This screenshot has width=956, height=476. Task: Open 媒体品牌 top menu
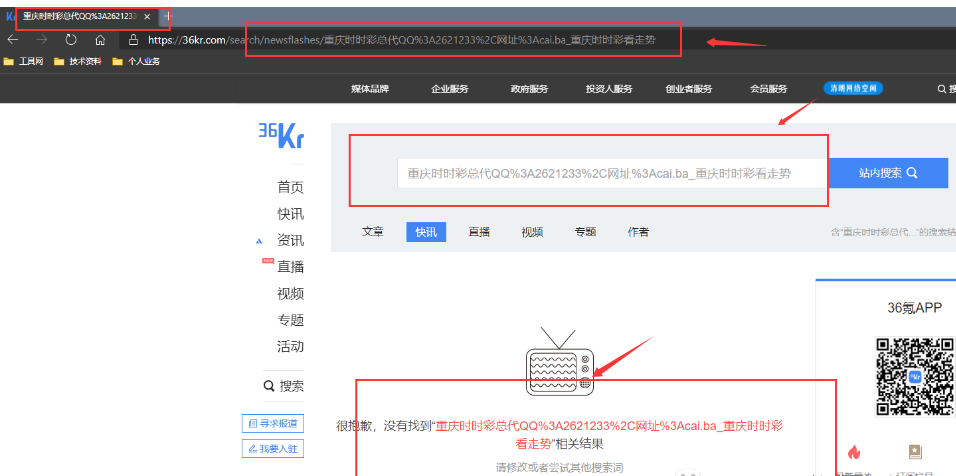[x=370, y=89]
